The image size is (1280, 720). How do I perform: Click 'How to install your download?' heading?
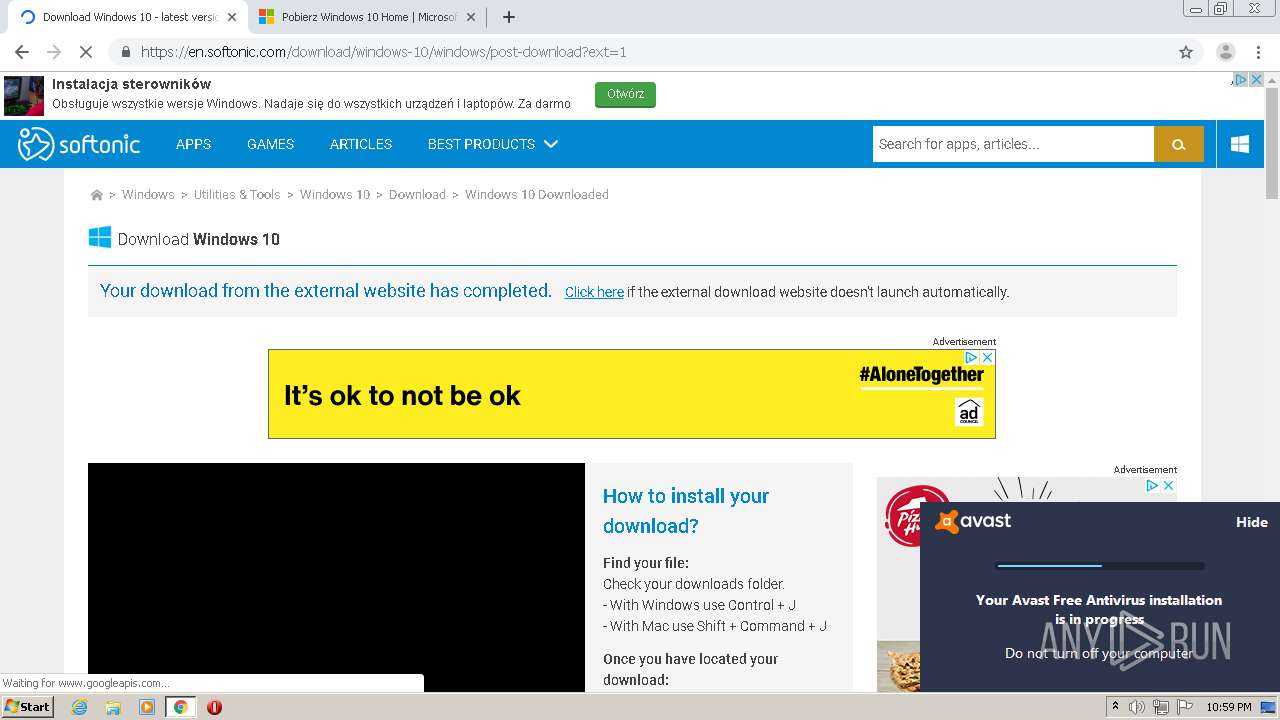click(x=686, y=511)
